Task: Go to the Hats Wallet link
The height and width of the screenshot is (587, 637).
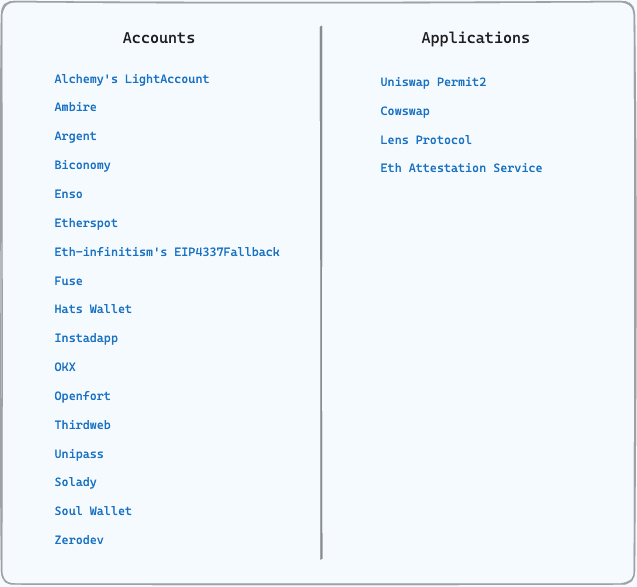Action: pos(93,309)
